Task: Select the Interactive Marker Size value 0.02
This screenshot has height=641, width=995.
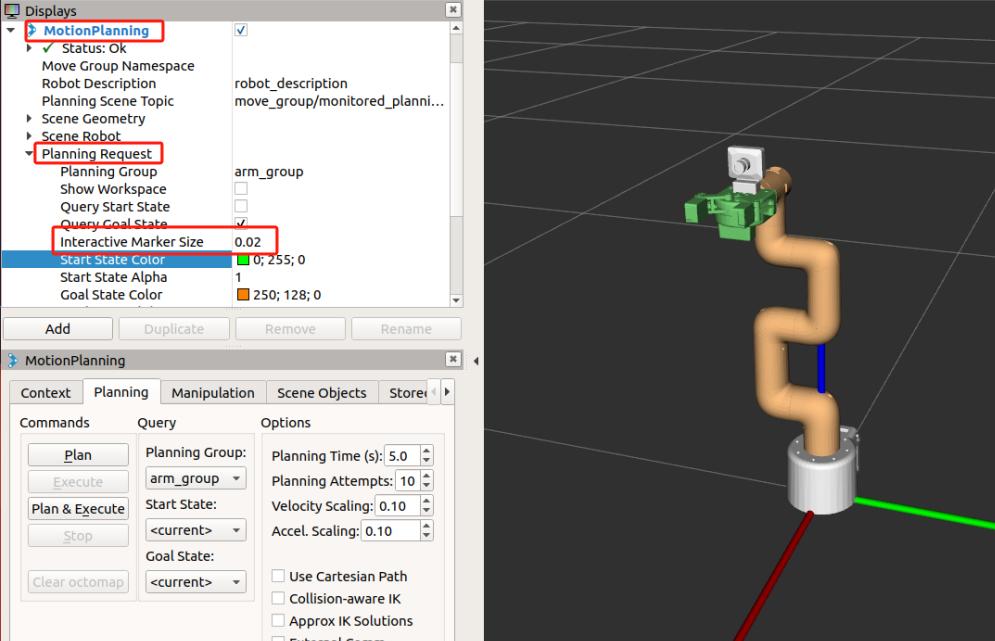Action: click(x=247, y=242)
